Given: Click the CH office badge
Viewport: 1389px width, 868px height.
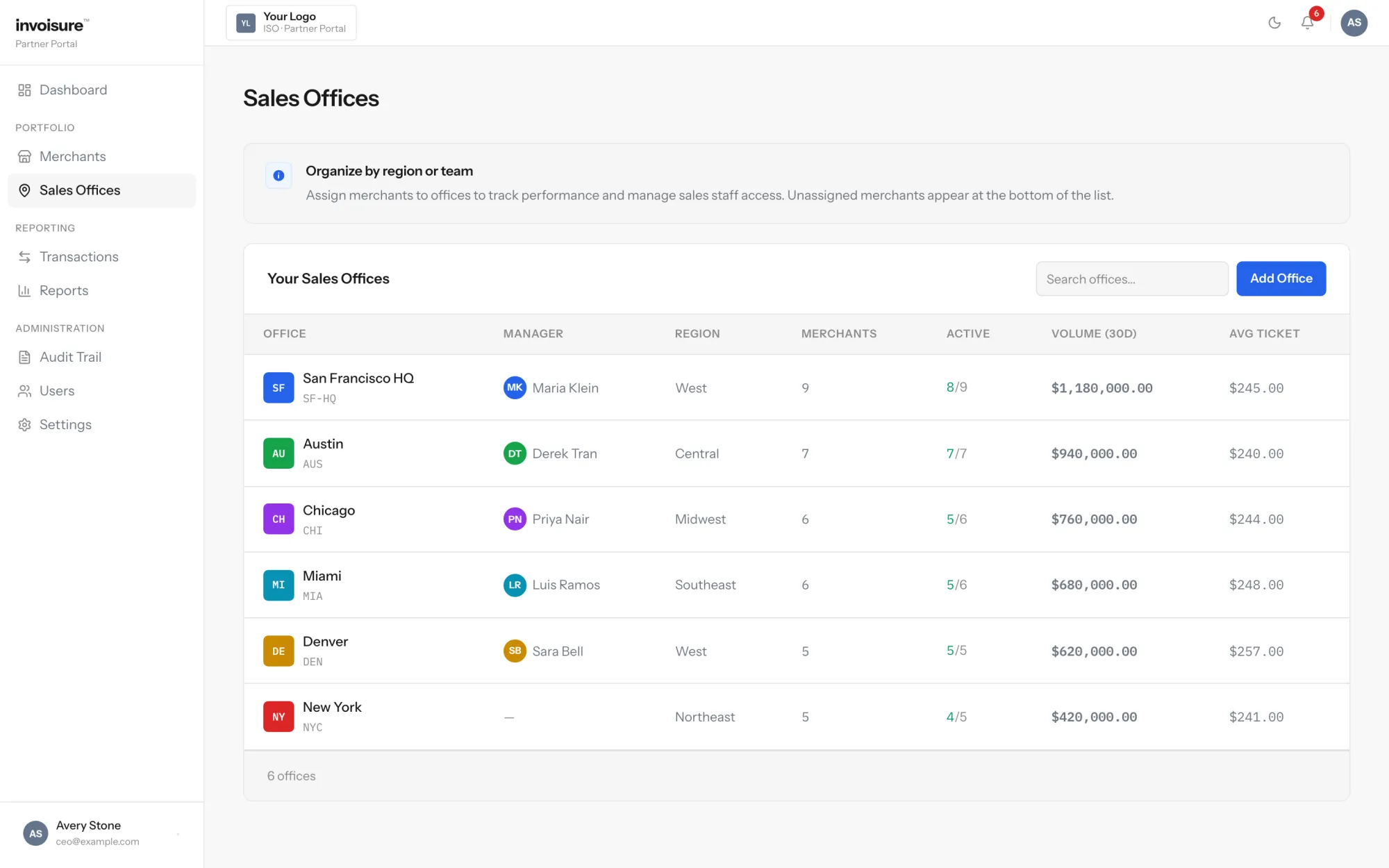Looking at the screenshot, I should point(278,519).
